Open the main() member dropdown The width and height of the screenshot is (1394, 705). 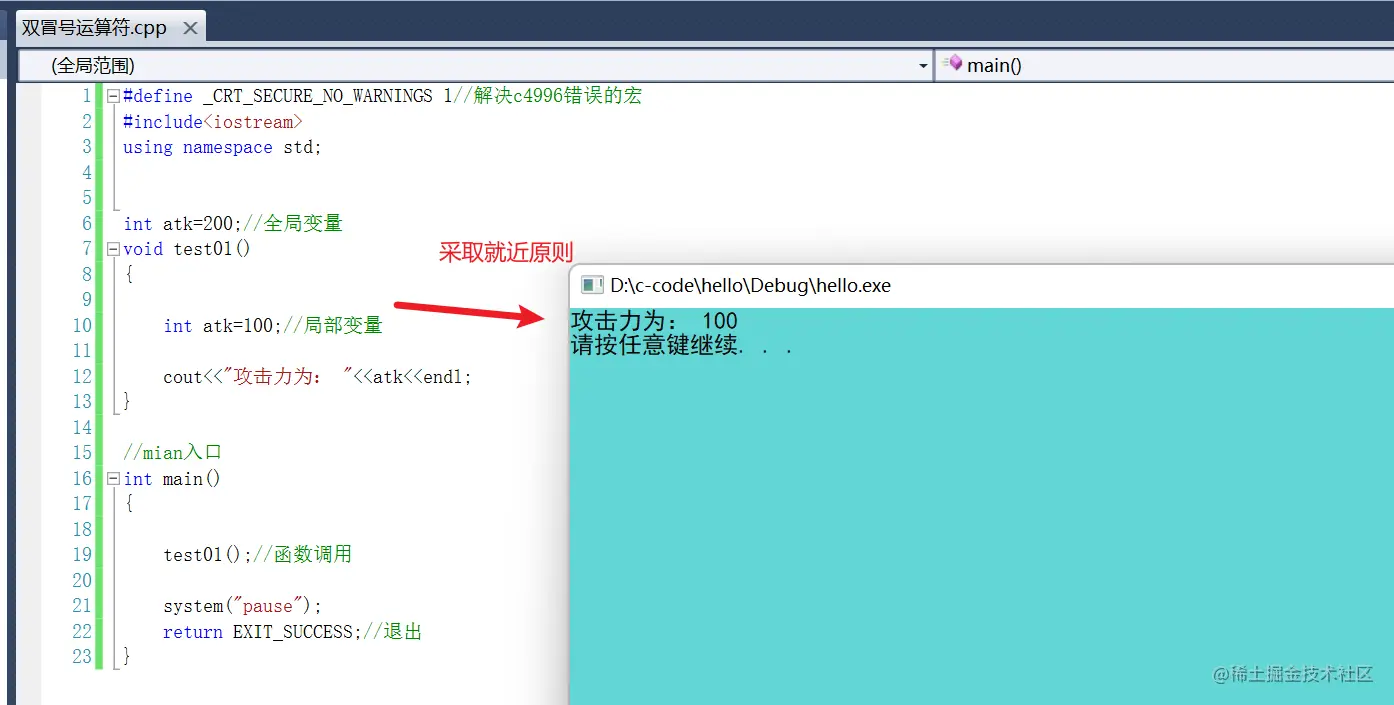1164,66
